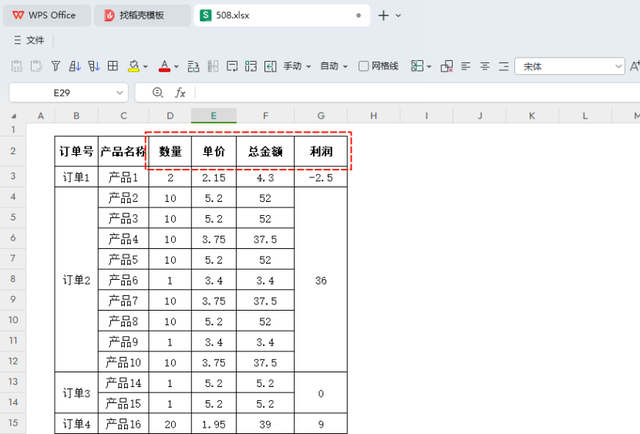Viewport: 640px width, 434px height.
Task: Select the merged profit cell 36
Action: 321,280
